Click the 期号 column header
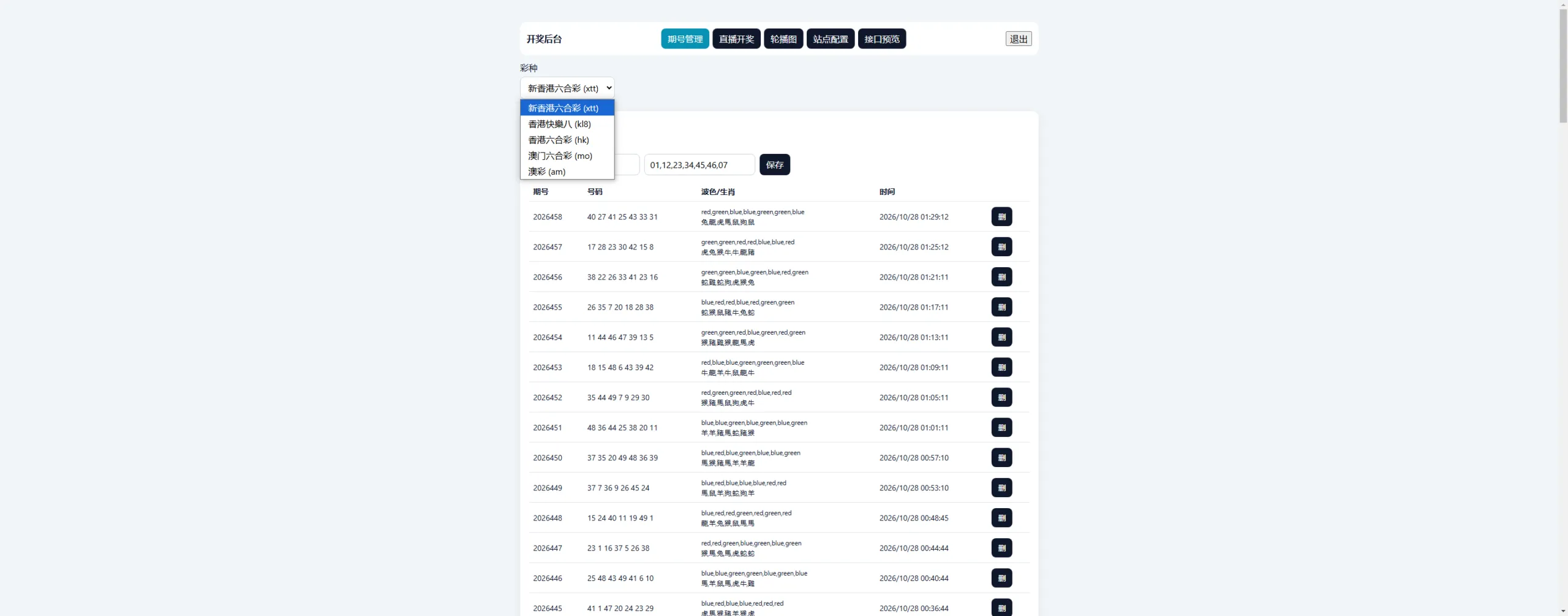The image size is (1568, 616). (540, 192)
